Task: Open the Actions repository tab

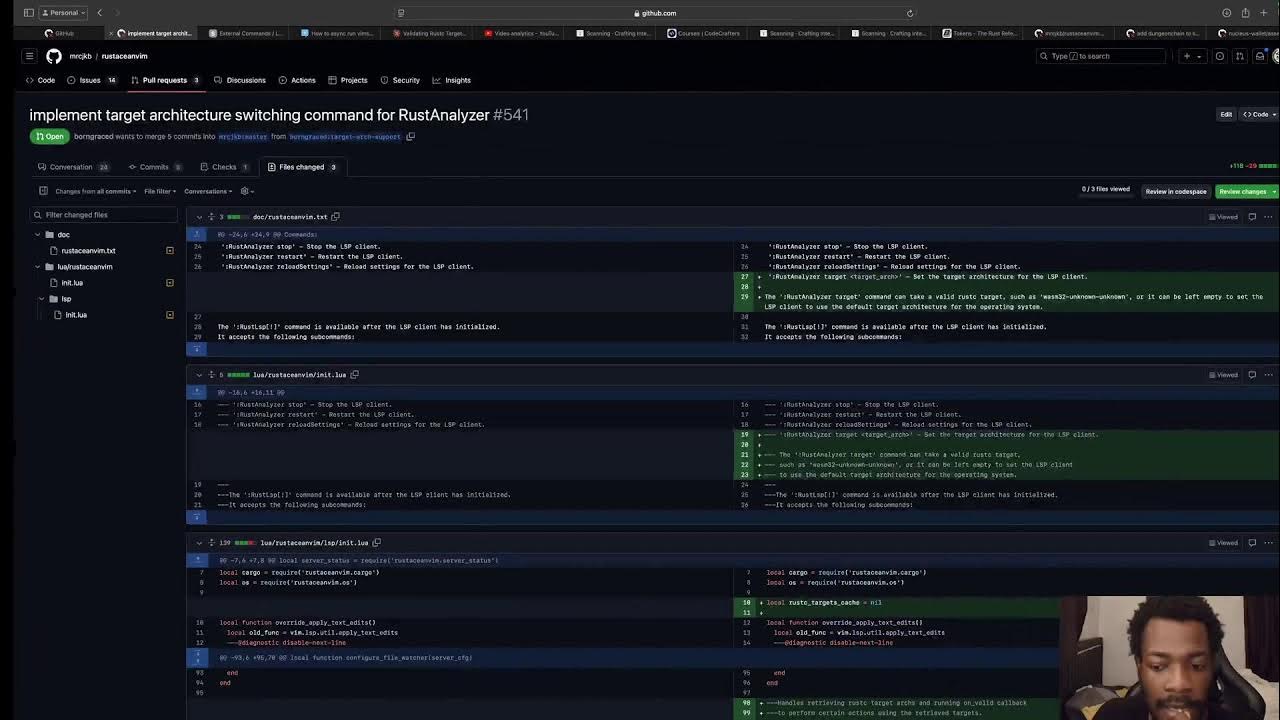Action: [297, 80]
